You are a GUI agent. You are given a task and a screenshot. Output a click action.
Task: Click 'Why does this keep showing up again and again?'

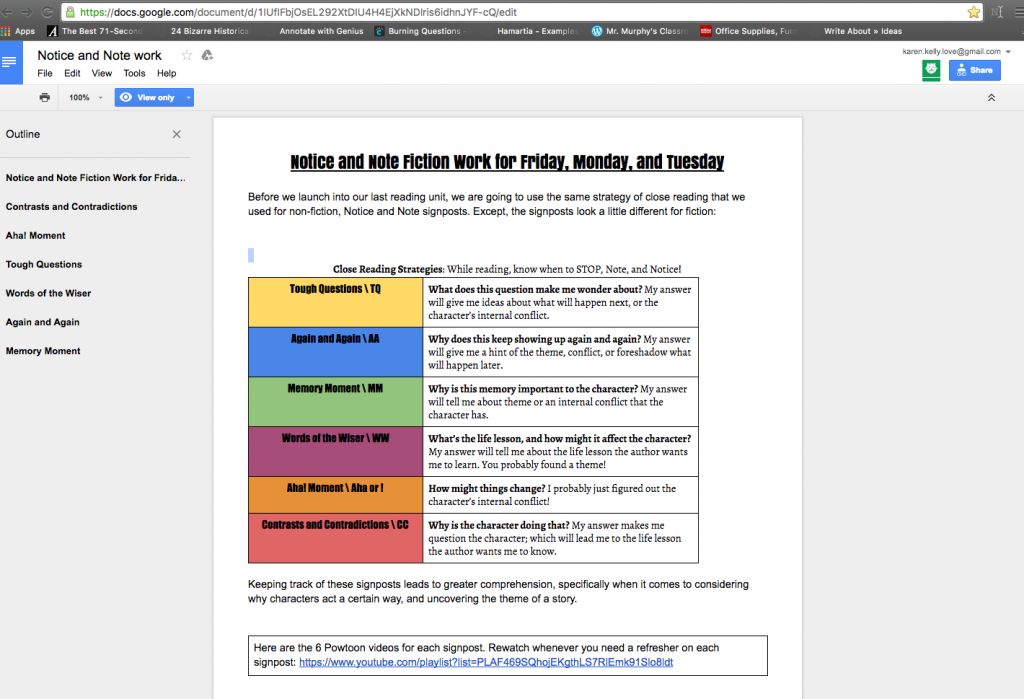click(534, 339)
